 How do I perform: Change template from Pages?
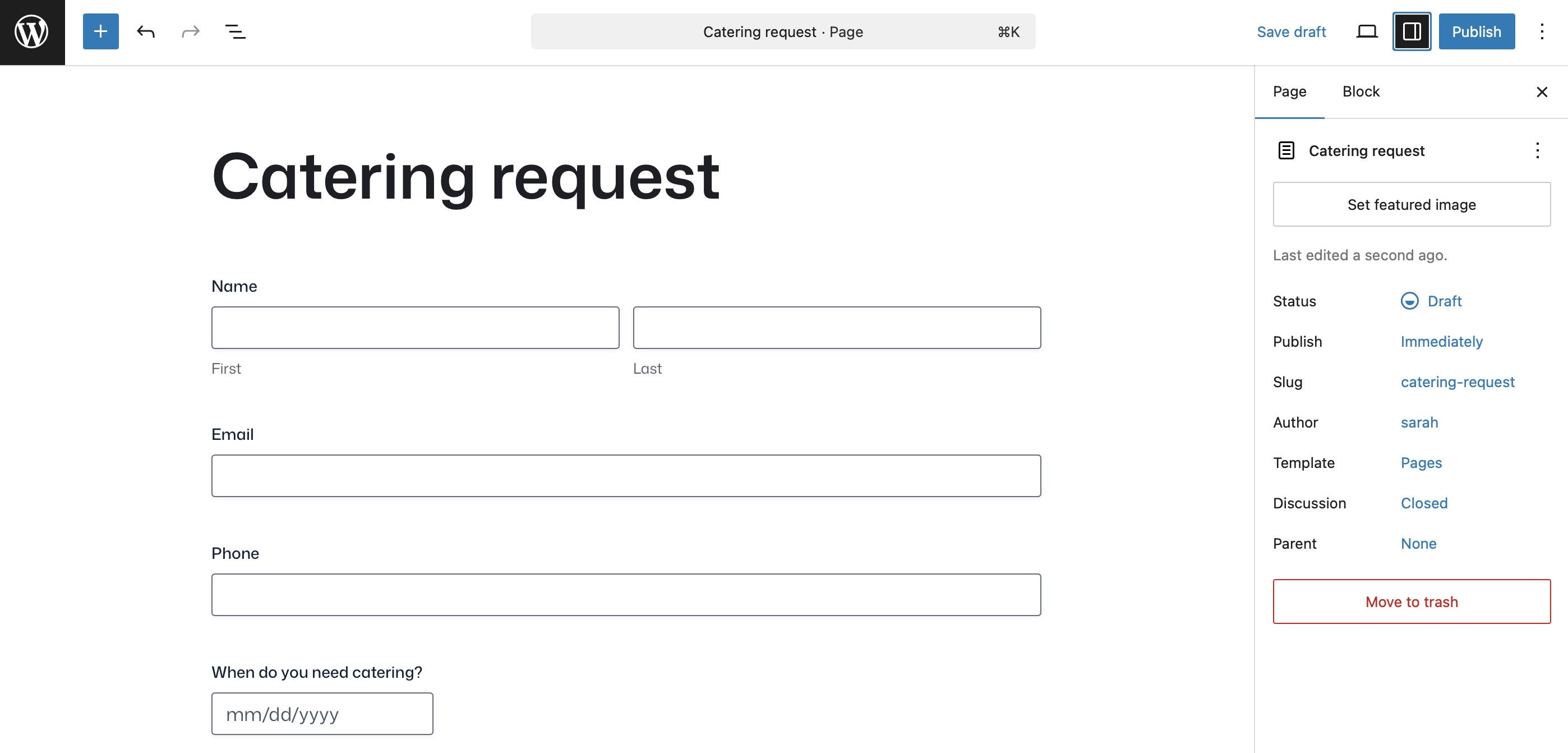pos(1421,462)
